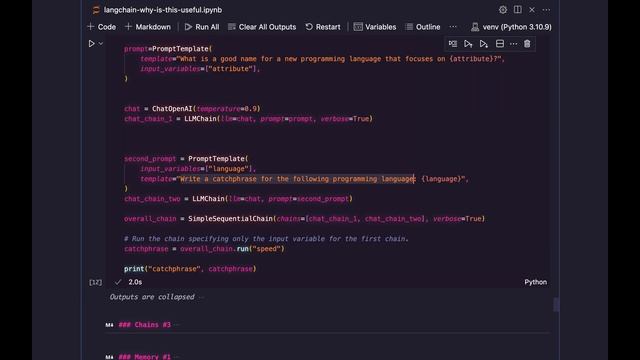Click the 'input_variables=["attribute"],' line
This screenshot has height=360, width=640.
point(200,69)
